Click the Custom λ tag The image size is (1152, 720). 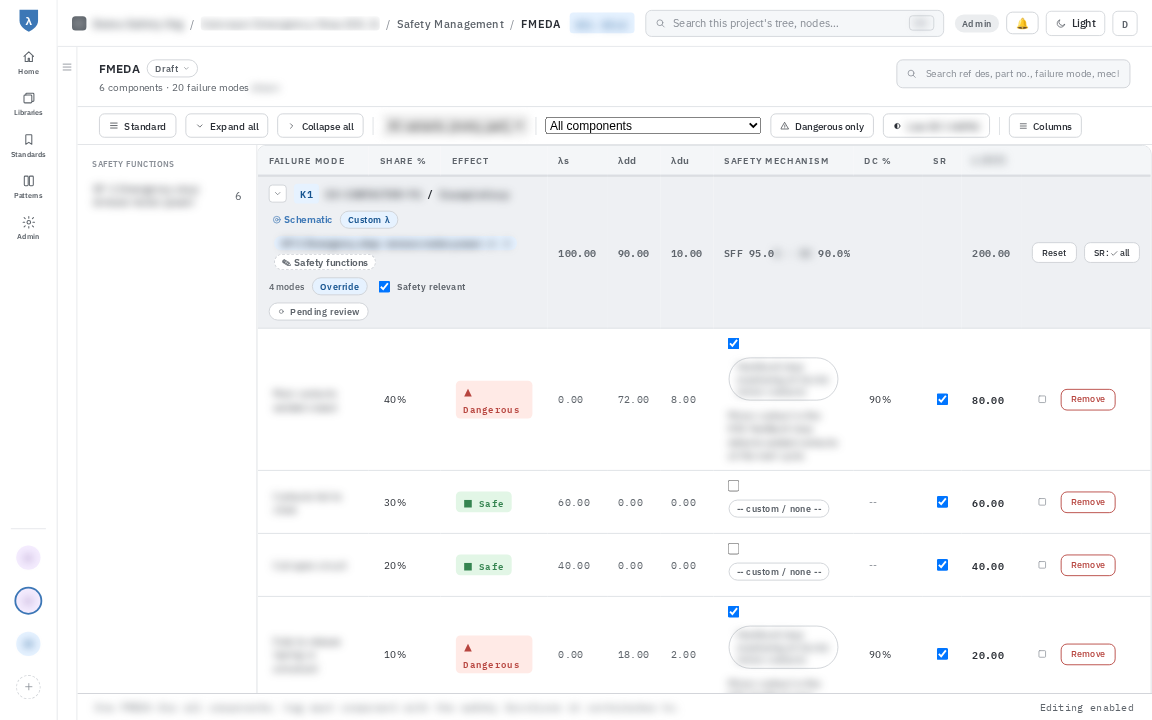(369, 220)
